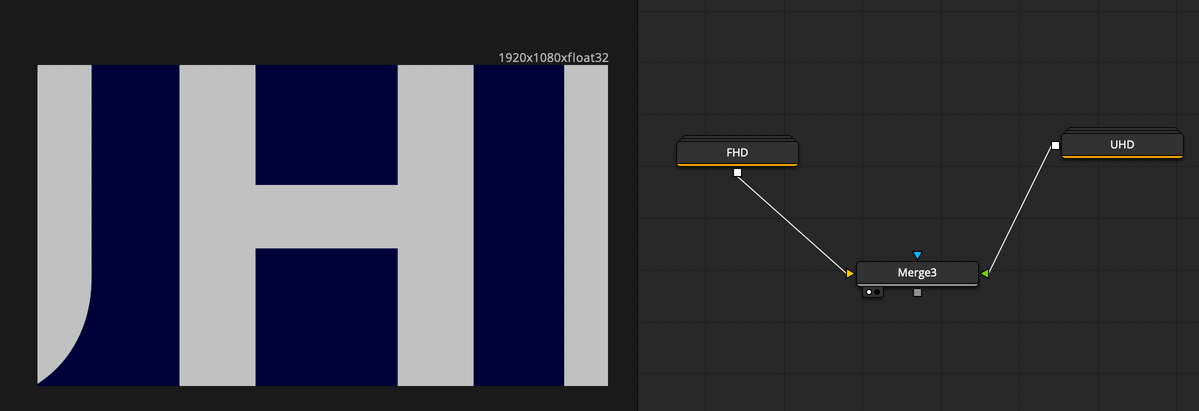Click the gray strip at viewer image's right edge
Image resolution: width=1199 pixels, height=411 pixels.
coord(586,225)
